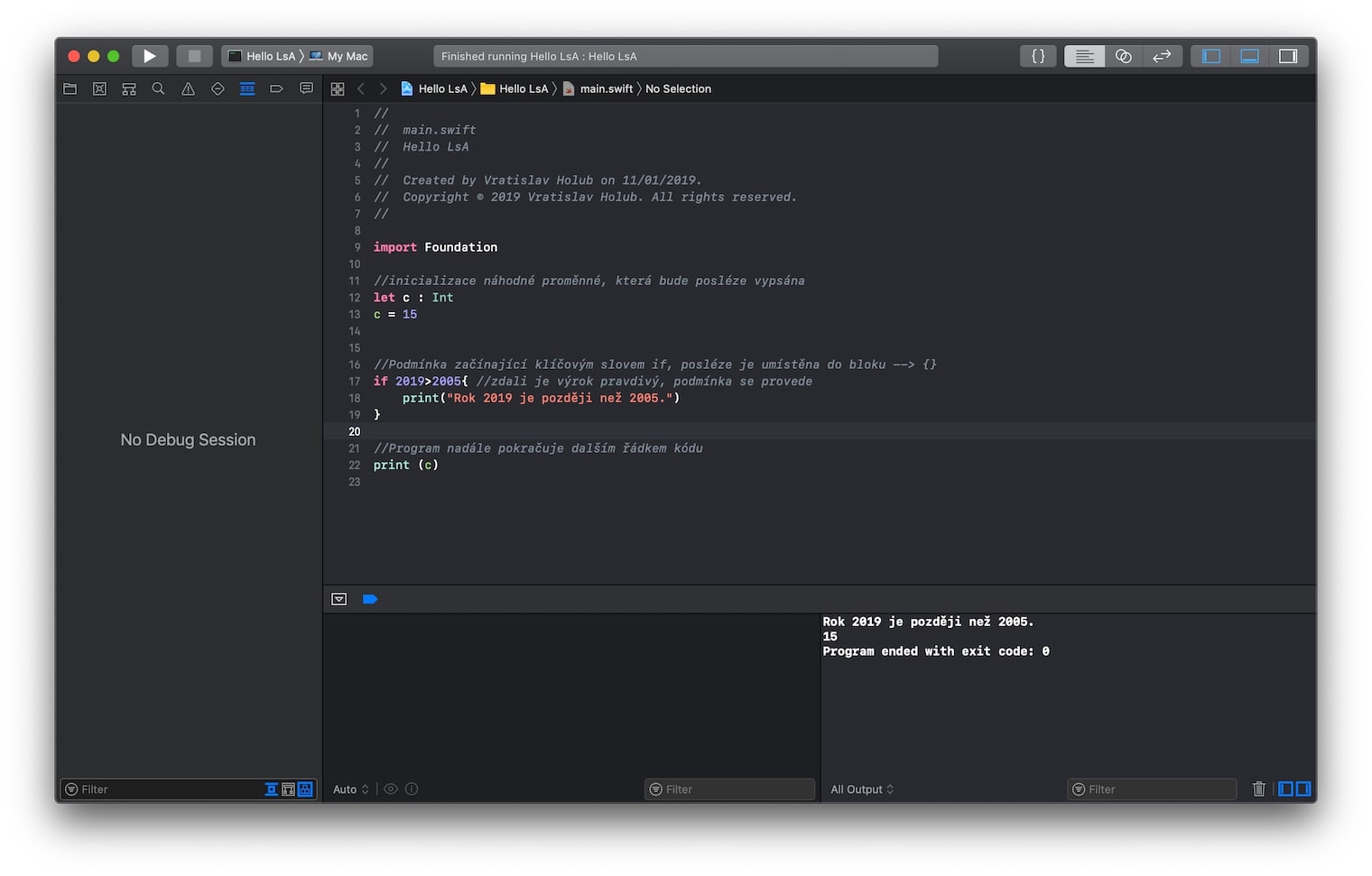
Task: Switch to the Assistant editor view
Action: [1123, 56]
